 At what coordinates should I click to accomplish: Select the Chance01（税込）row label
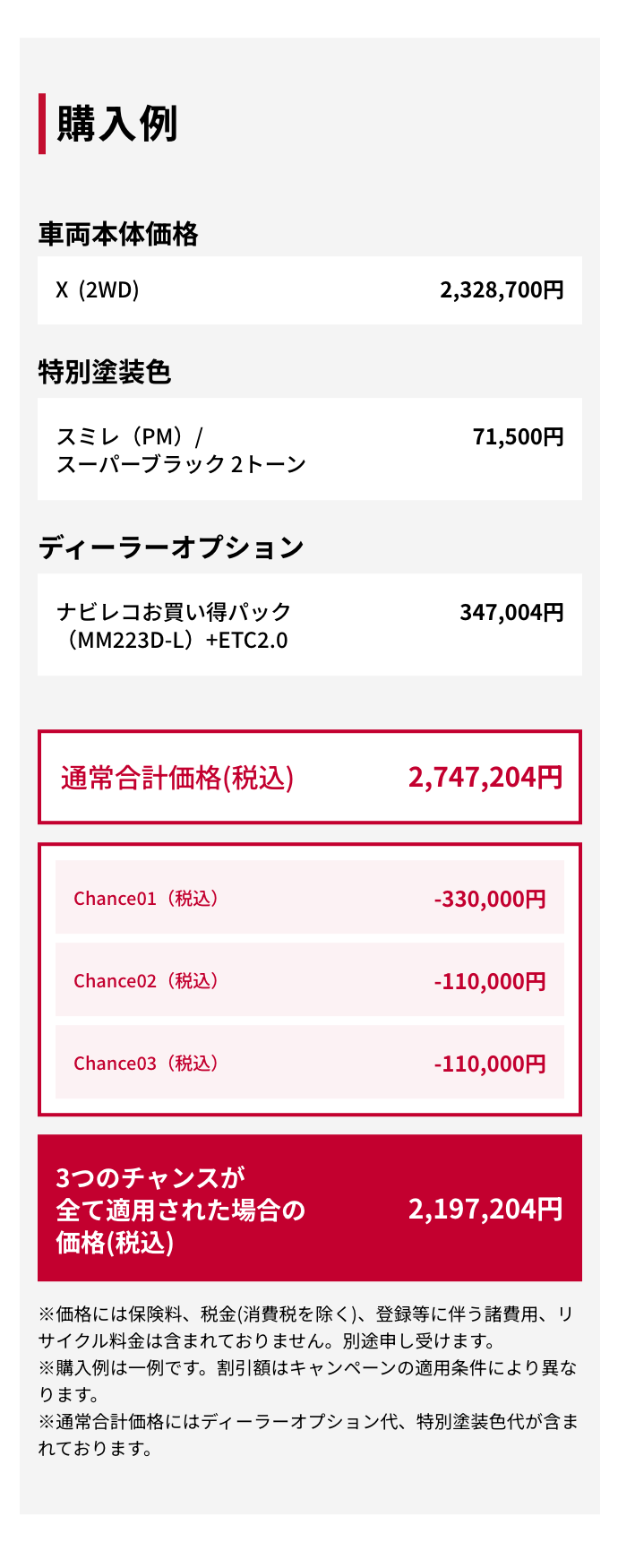(147, 899)
